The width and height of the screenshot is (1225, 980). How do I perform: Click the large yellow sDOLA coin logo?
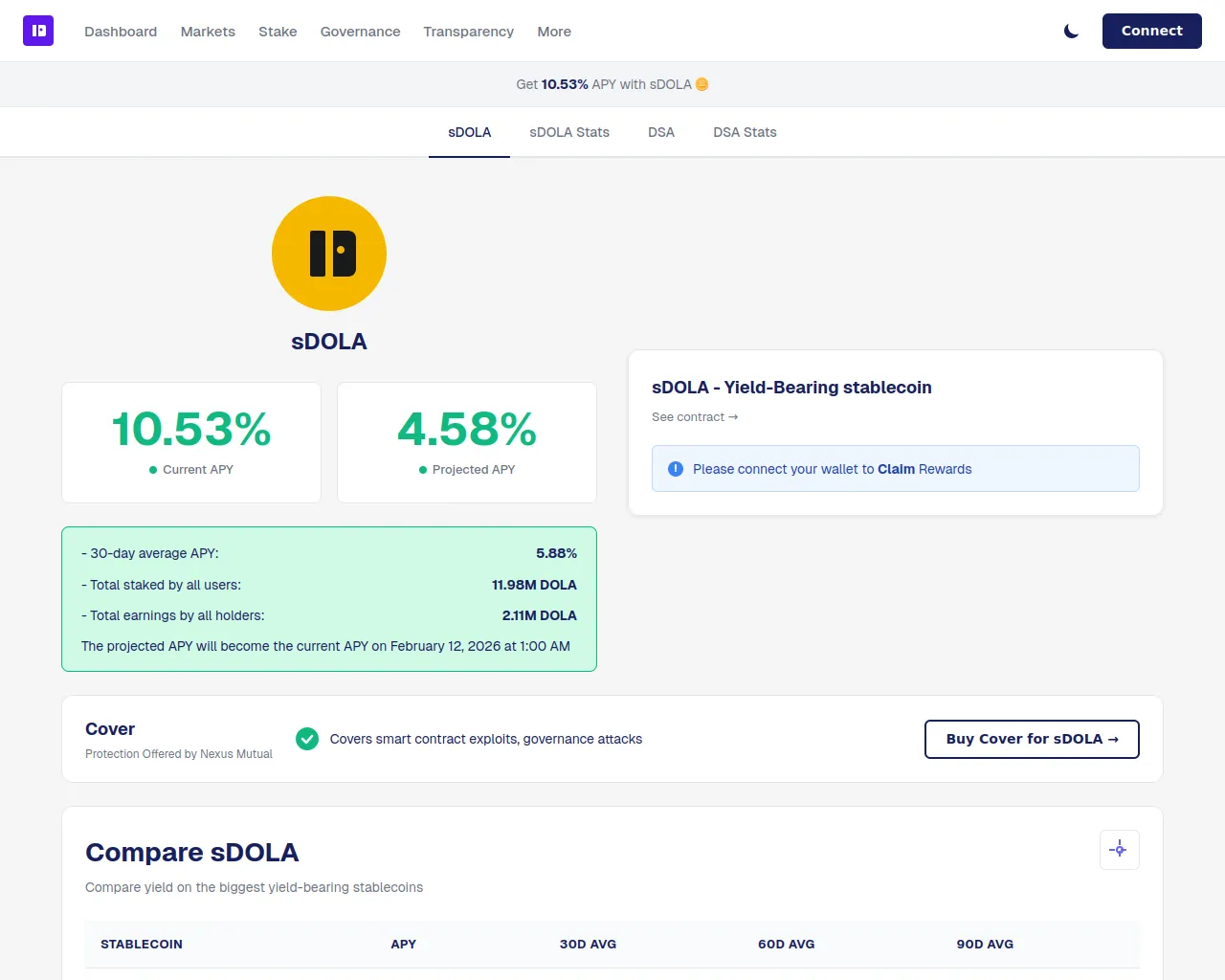click(329, 254)
